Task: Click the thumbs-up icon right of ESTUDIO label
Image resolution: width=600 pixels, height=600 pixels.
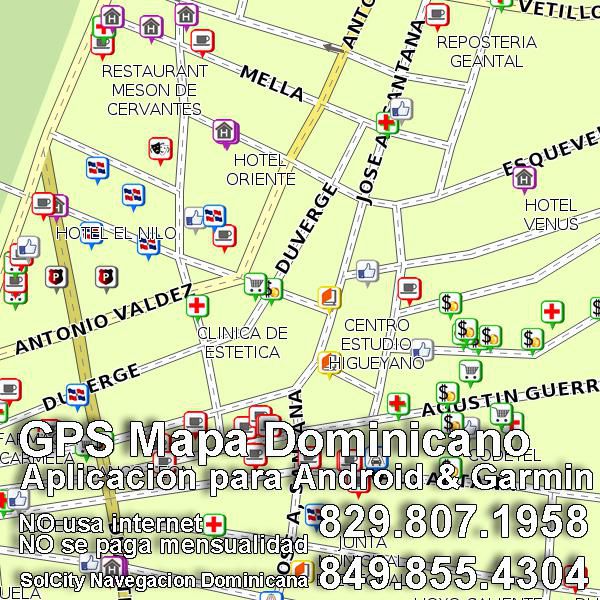Action: tap(422, 349)
